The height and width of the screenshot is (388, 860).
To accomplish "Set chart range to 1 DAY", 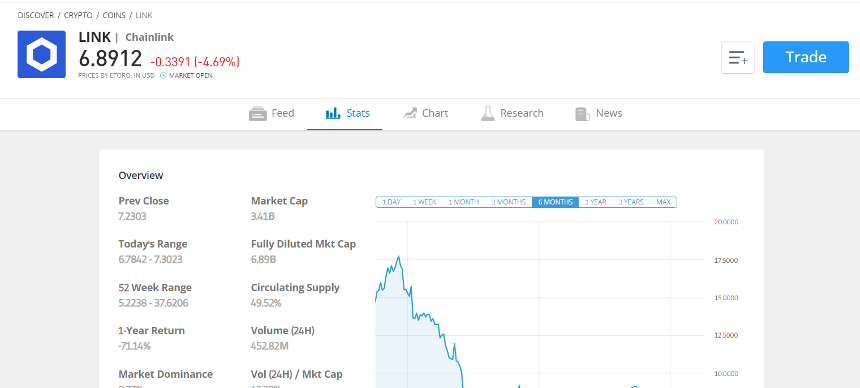I will 391,202.
